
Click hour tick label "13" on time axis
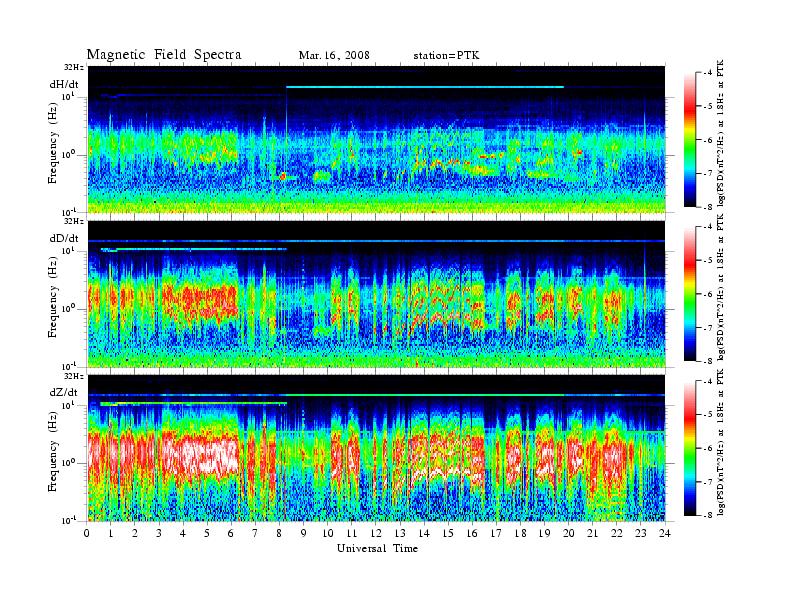point(400,534)
